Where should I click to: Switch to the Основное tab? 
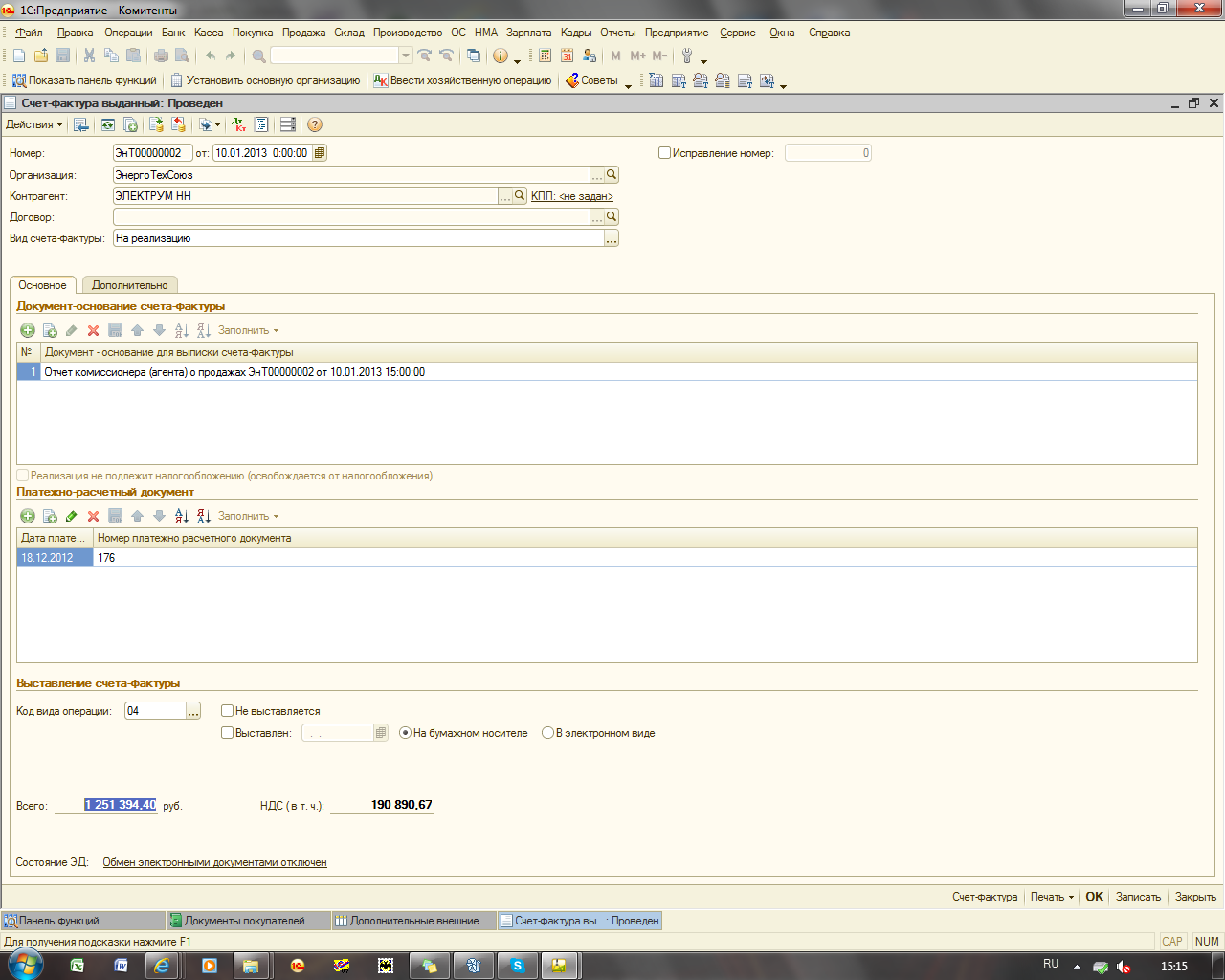[42, 285]
